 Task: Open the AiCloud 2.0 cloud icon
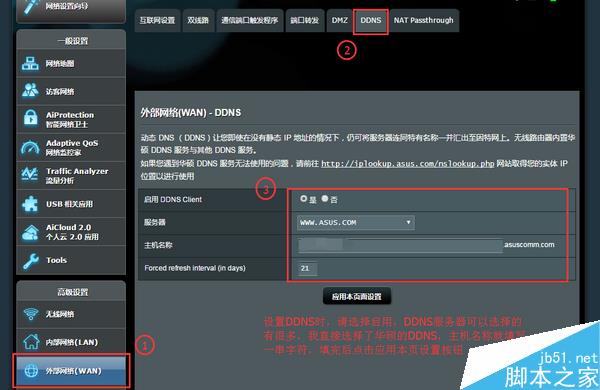tap(30, 232)
